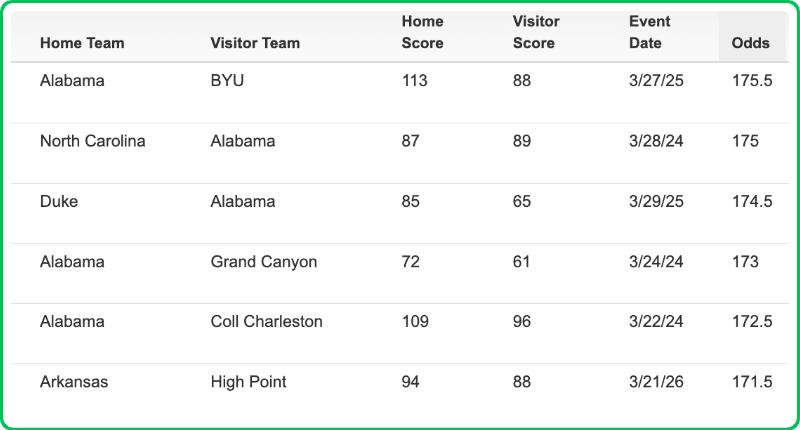The height and width of the screenshot is (430, 800).
Task: Click North Carolina home team cell
Action: 92,141
